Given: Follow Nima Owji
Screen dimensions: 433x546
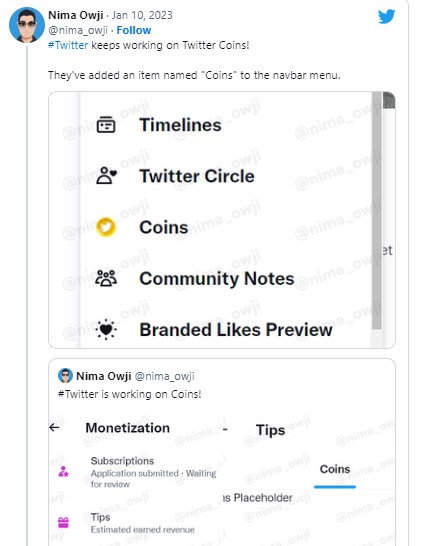Looking at the screenshot, I should tap(134, 30).
